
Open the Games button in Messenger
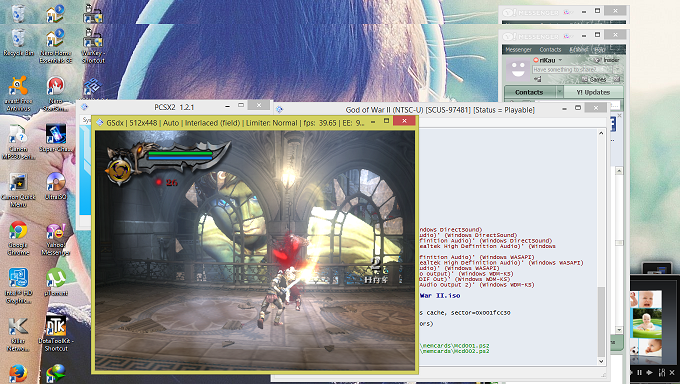(594, 79)
